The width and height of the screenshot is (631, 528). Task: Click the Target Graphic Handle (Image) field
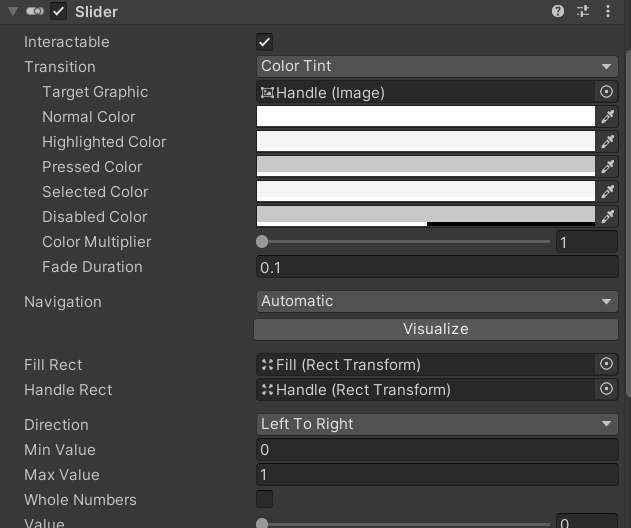426,92
